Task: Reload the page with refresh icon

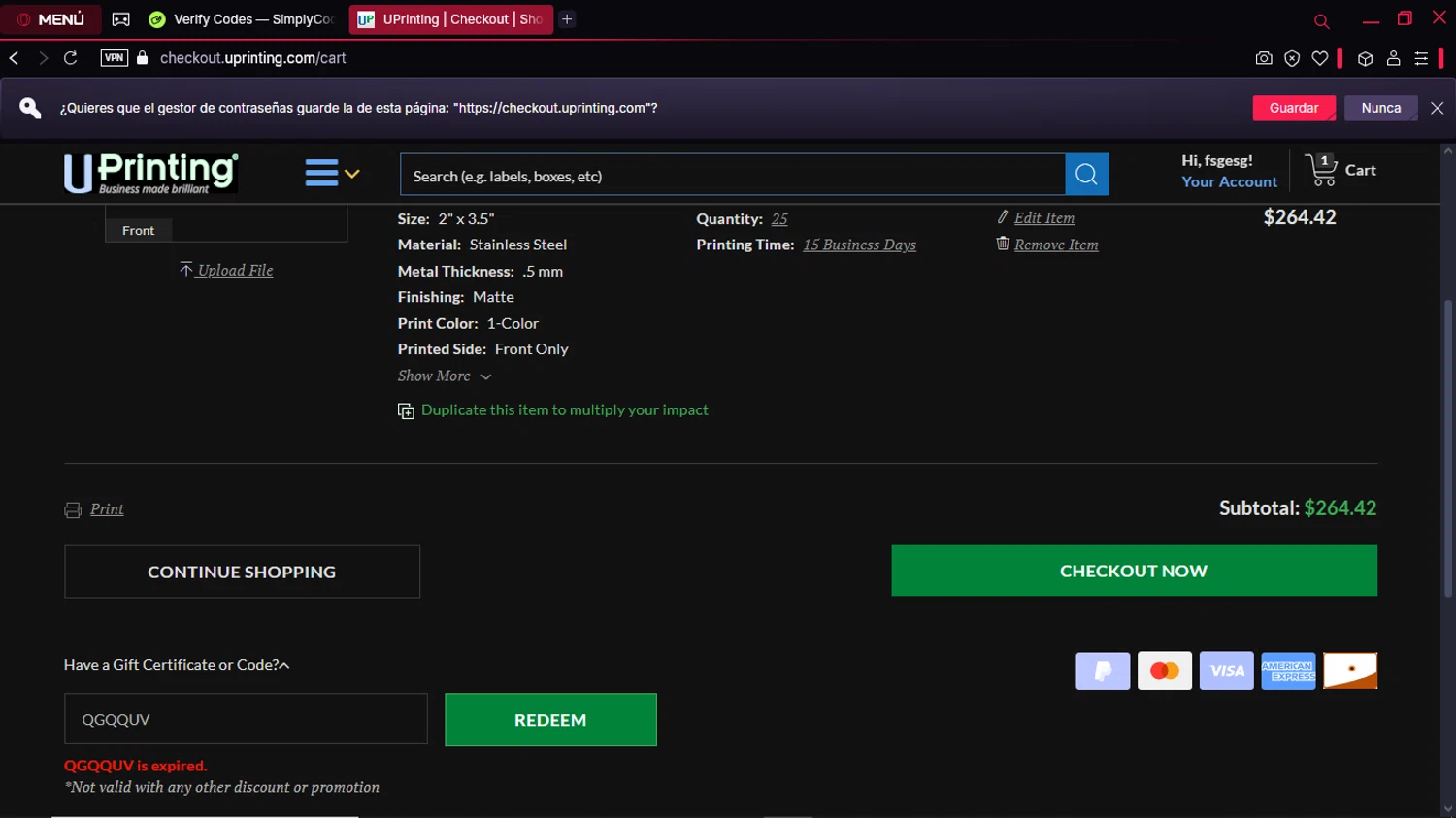Action: coord(70,58)
